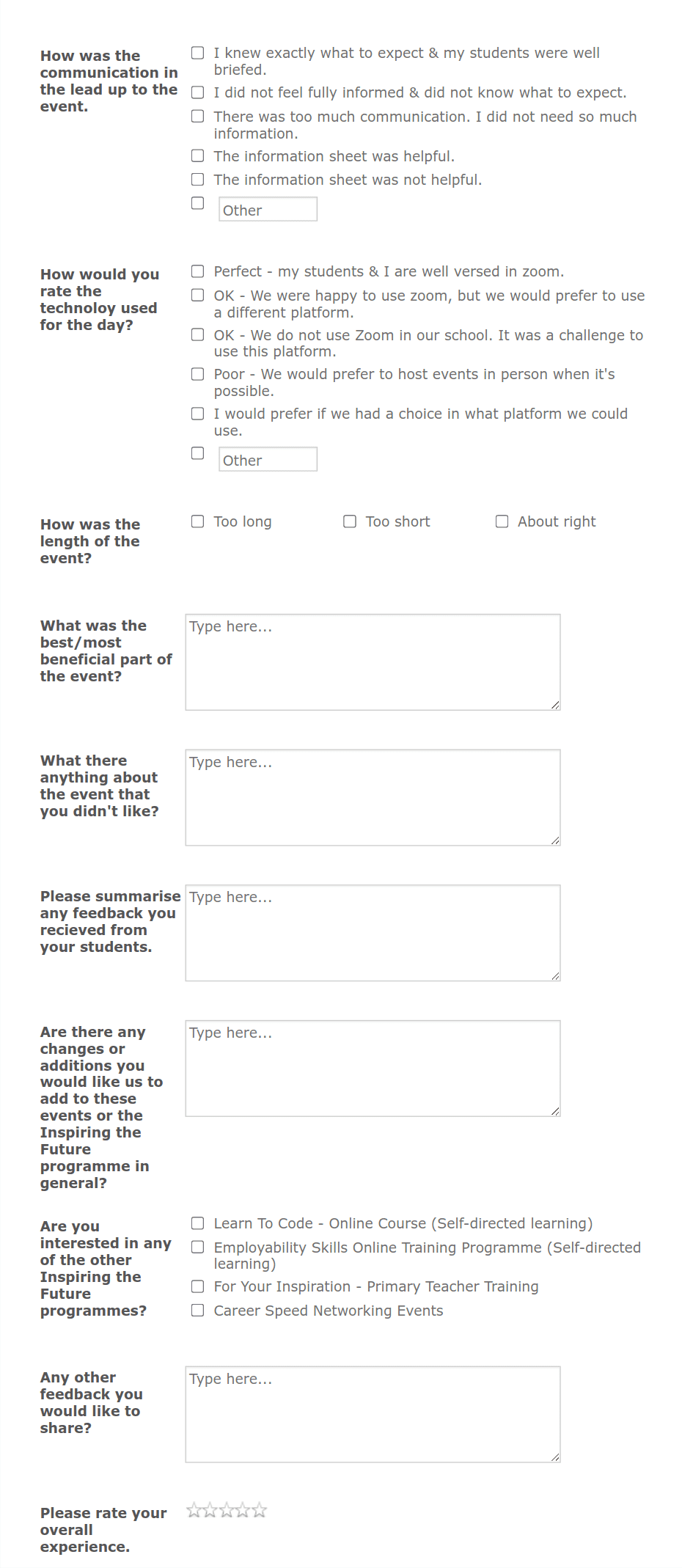This screenshot has height=1568, width=682.
Task: Check "I would prefer a choice of platform"
Action: coord(197,413)
